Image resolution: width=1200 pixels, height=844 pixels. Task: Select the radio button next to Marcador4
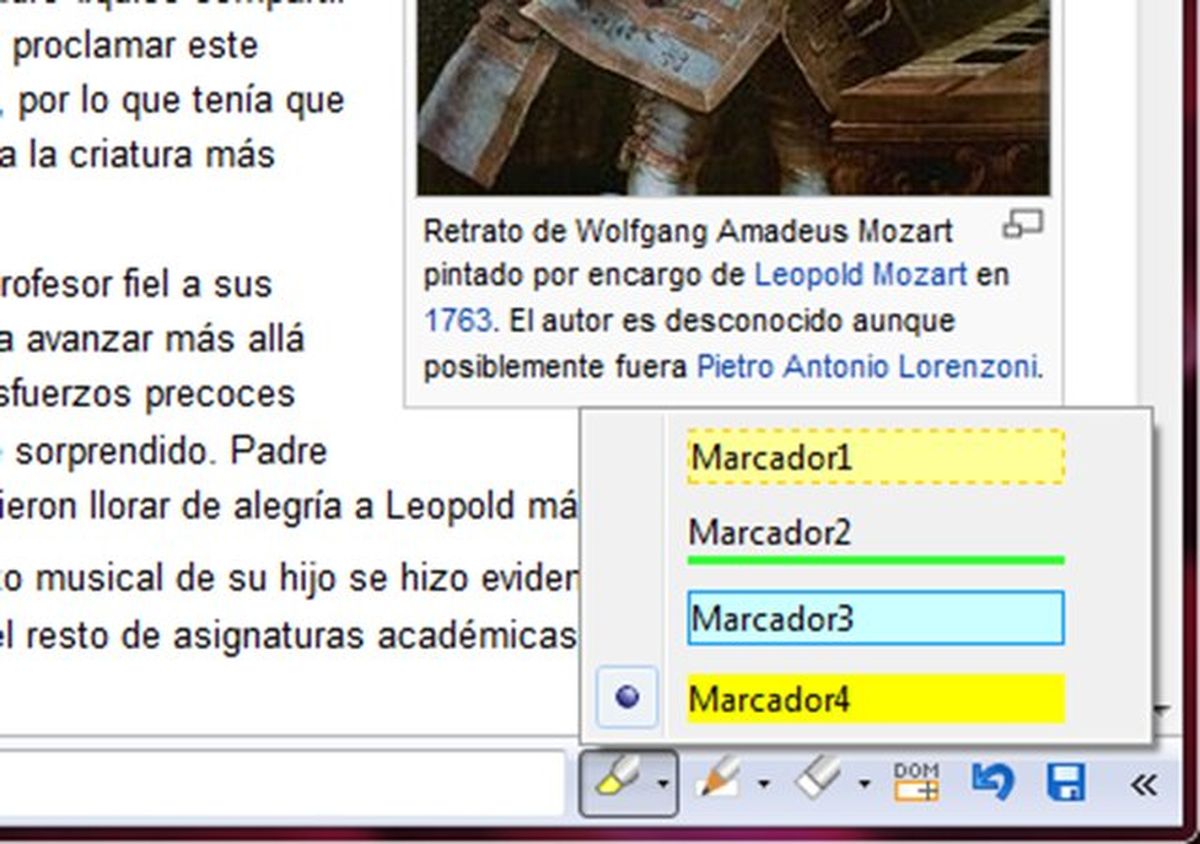click(626, 695)
